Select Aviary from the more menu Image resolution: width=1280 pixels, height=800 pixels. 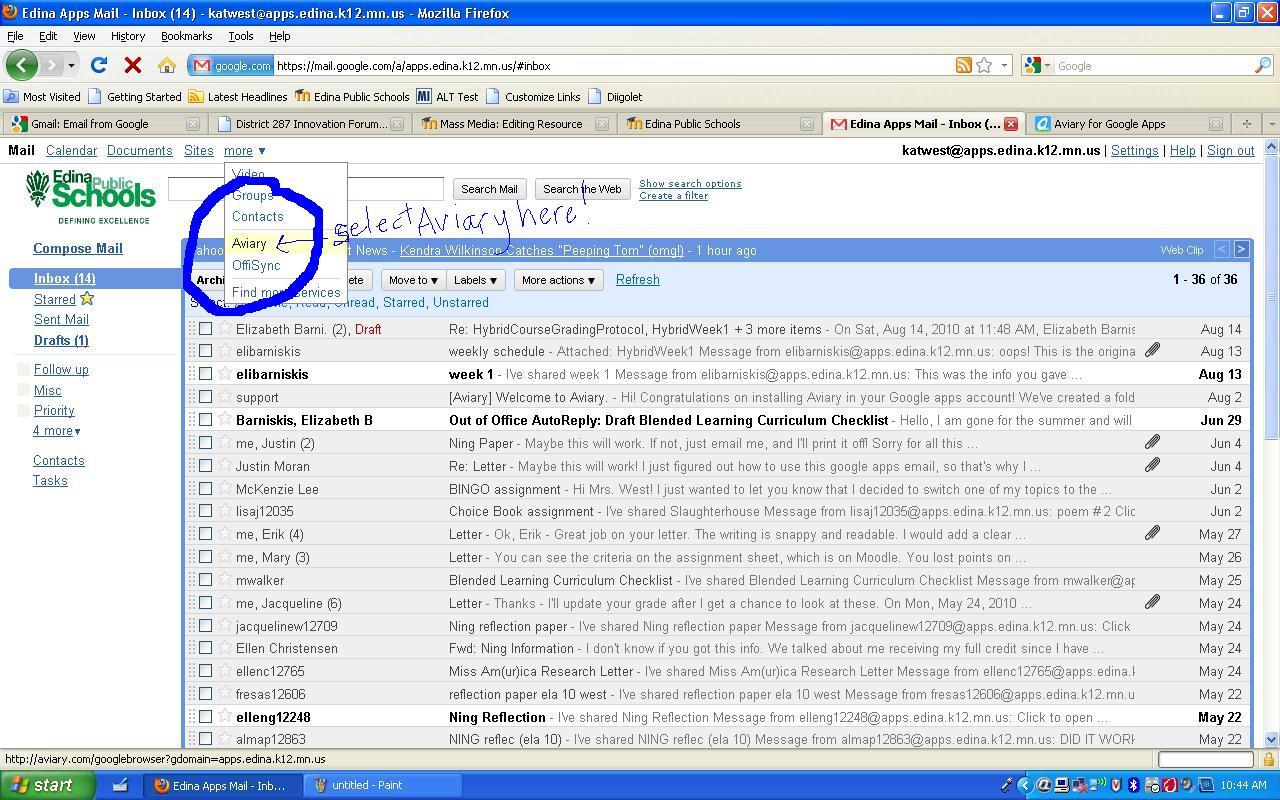click(249, 243)
